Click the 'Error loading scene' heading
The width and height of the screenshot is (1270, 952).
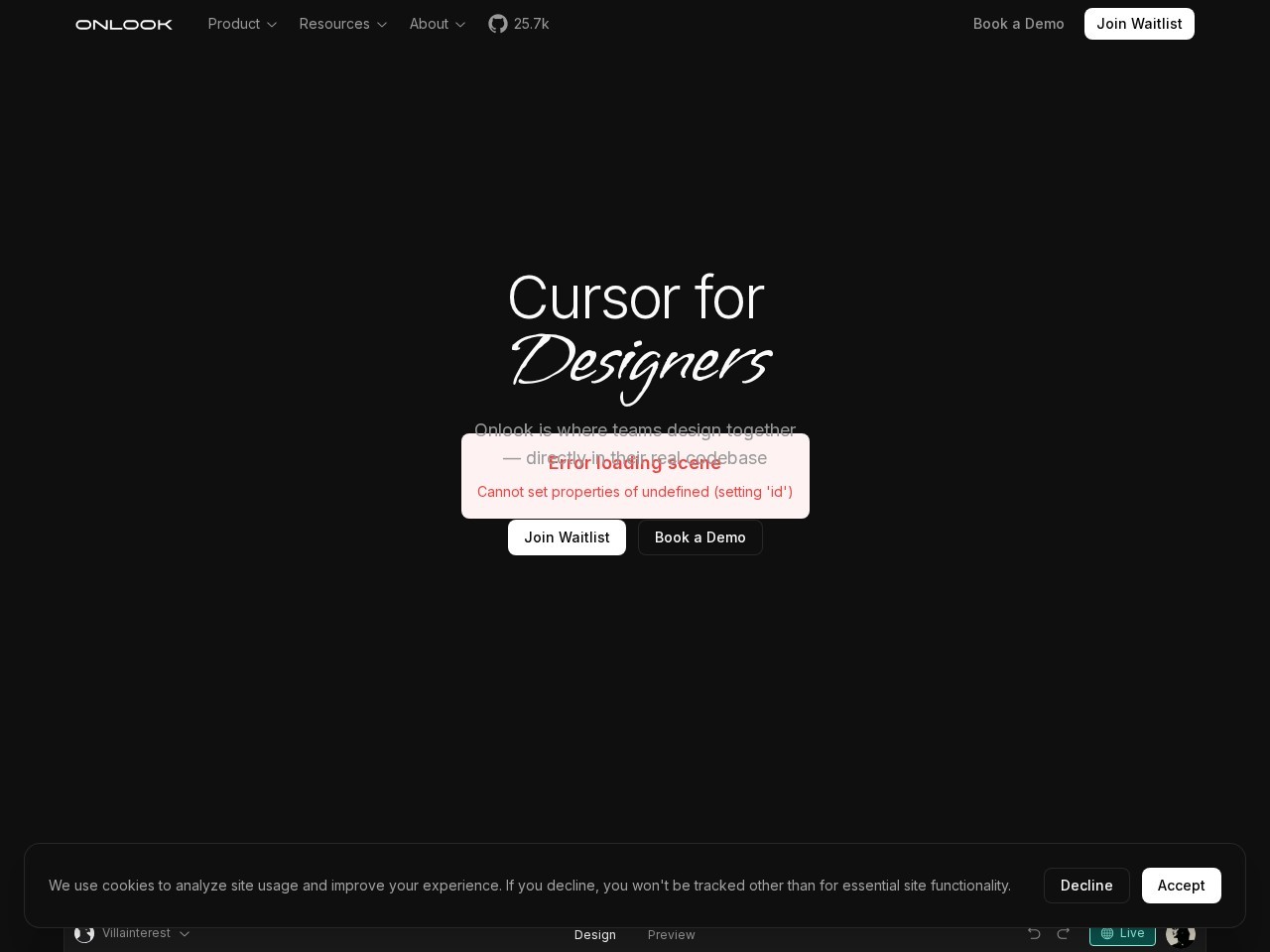coord(635,463)
